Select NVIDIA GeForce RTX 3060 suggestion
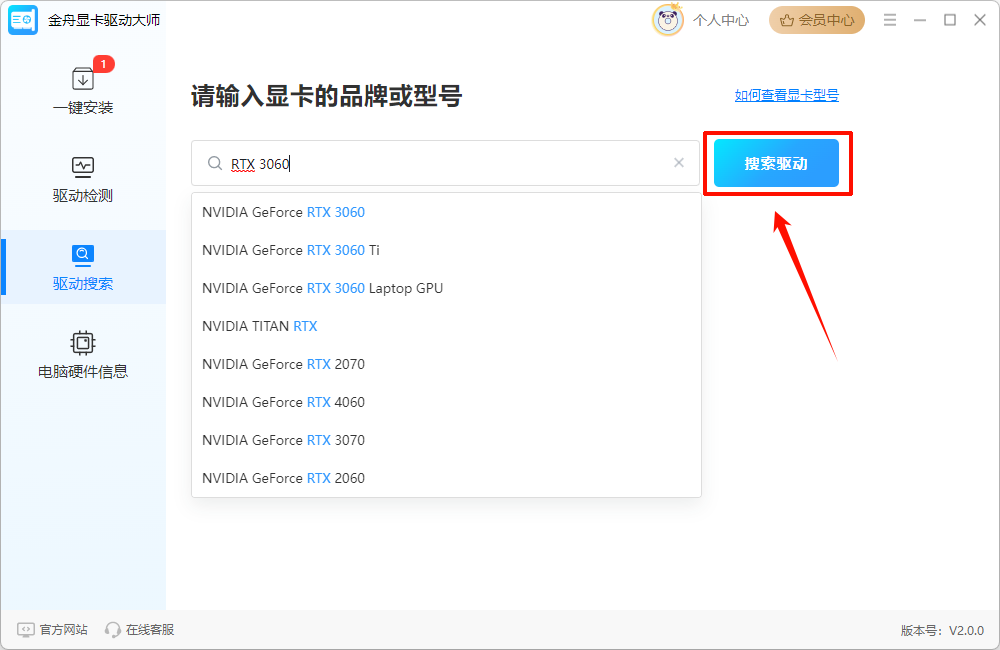 283,212
